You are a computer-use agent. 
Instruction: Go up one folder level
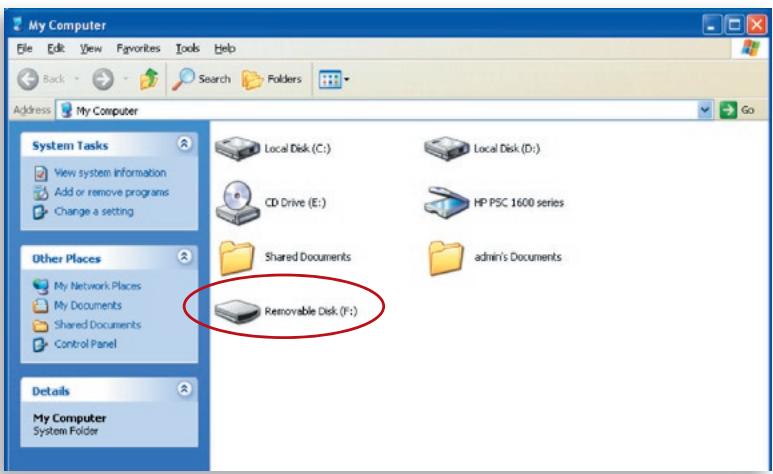(149, 79)
